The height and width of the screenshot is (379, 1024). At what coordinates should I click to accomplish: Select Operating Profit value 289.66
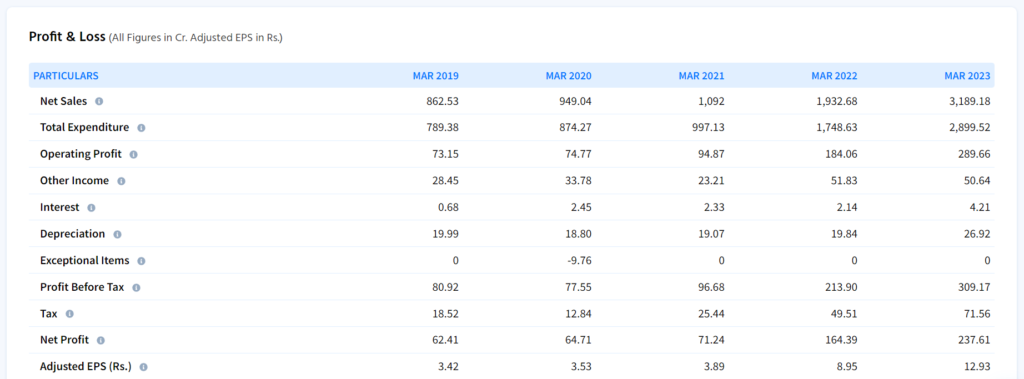coord(974,154)
